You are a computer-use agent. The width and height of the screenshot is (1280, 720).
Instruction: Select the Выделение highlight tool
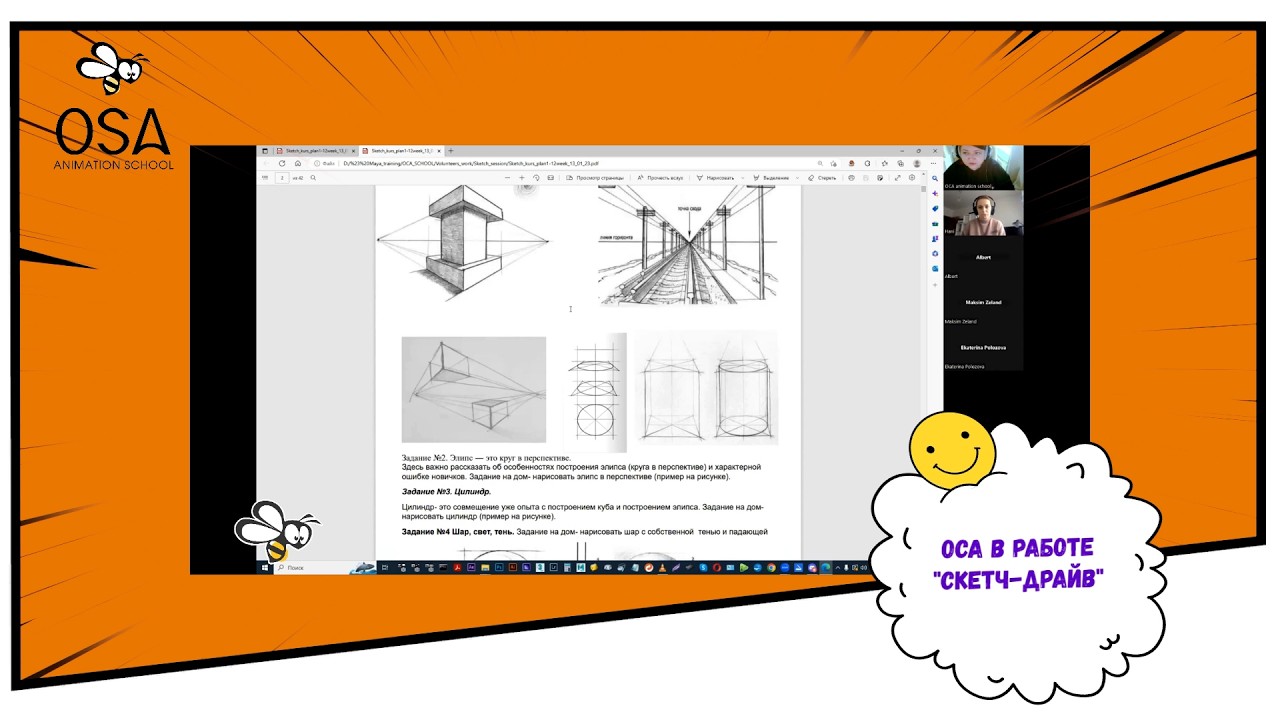(x=771, y=178)
